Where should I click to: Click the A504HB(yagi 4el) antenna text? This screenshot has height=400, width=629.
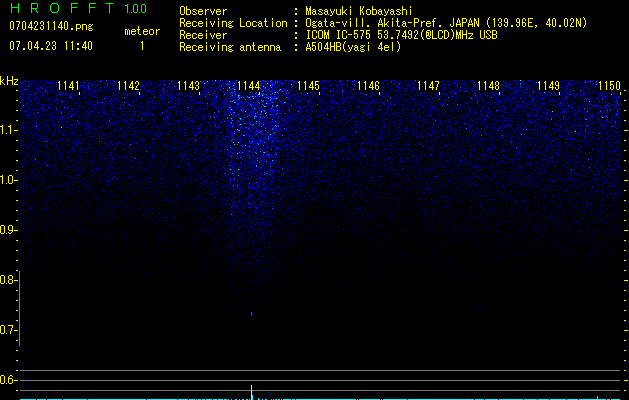pyautogui.click(x=353, y=47)
